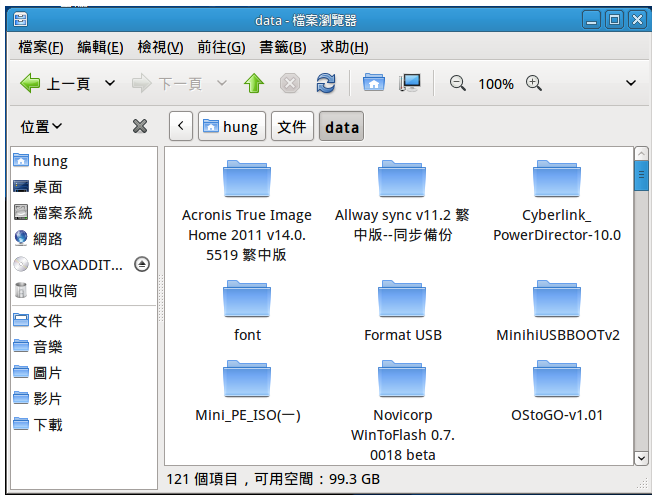Go to the 文件 path bar button
This screenshot has width=658, height=500.
coord(292,126)
